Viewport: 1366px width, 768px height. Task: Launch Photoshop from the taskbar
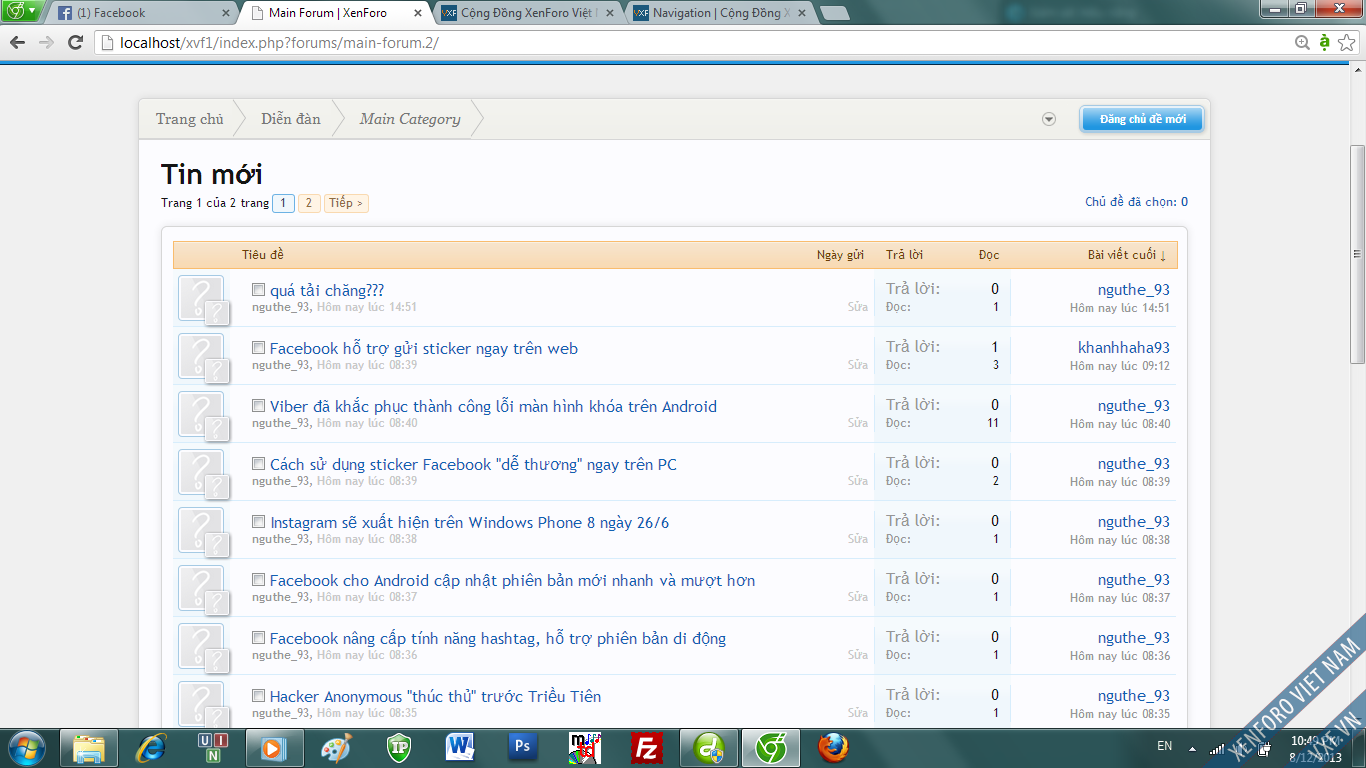click(x=522, y=748)
